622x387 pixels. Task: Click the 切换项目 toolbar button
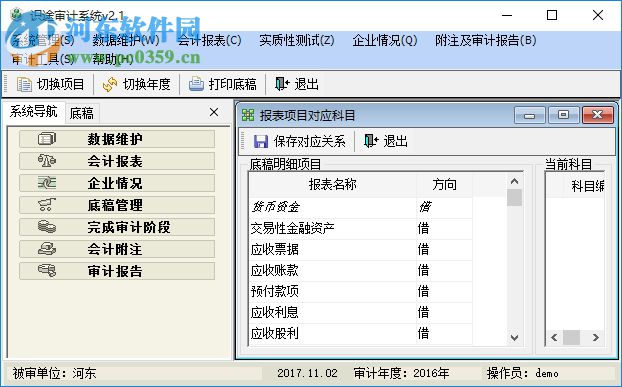click(x=50, y=84)
